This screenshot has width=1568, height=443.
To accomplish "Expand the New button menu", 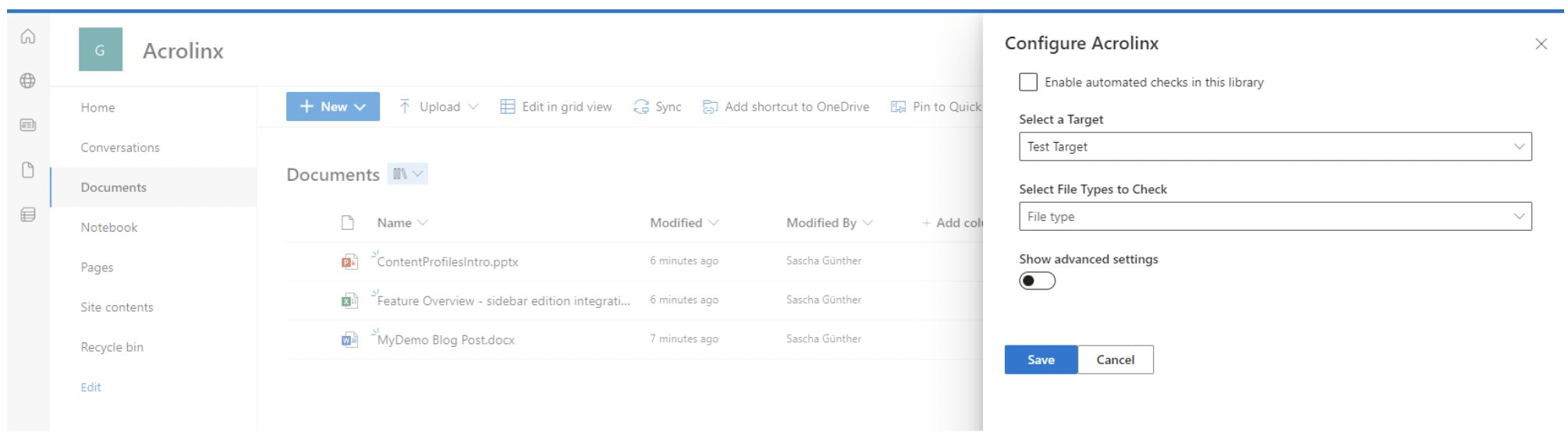I will [360, 107].
